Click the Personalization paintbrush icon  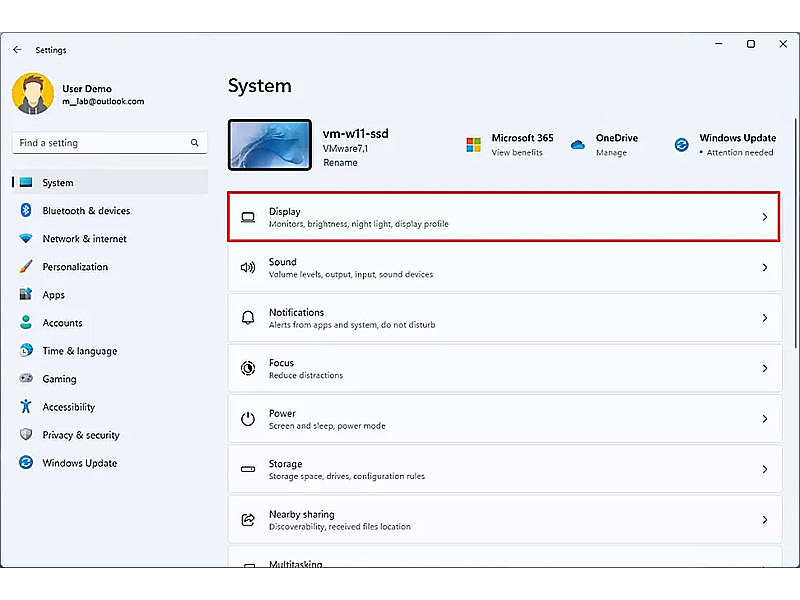pos(26,266)
